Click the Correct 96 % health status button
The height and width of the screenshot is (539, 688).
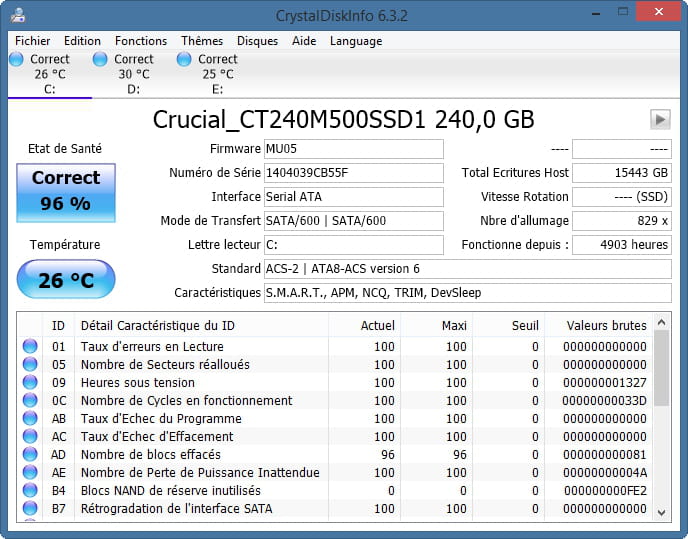[x=66, y=193]
